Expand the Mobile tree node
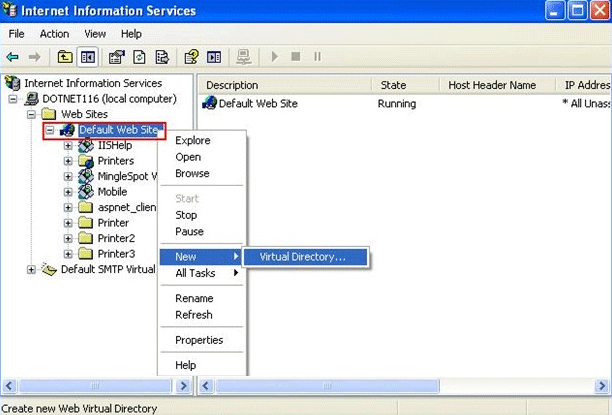The height and width of the screenshot is (415, 612). tap(68, 192)
